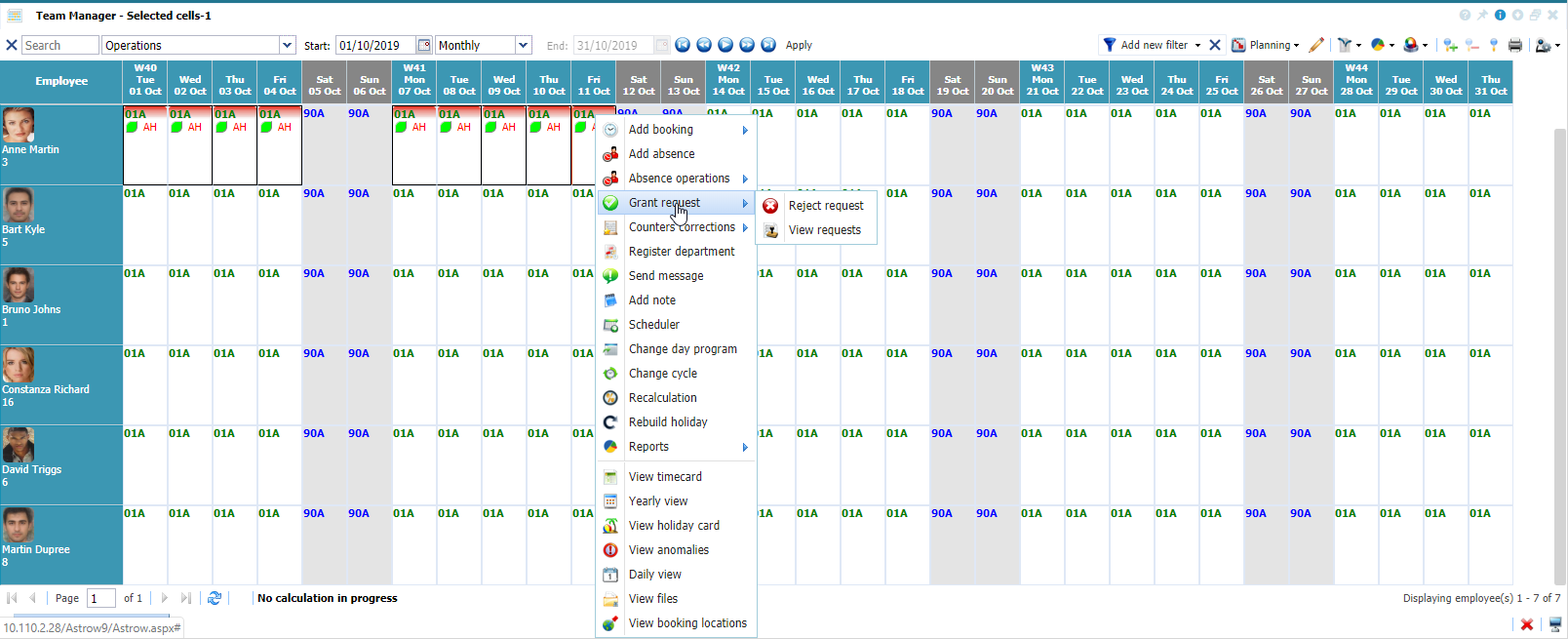This screenshot has width=1568, height=639.
Task: Expand the Add new filter dropdown arrow
Action: point(1197,45)
